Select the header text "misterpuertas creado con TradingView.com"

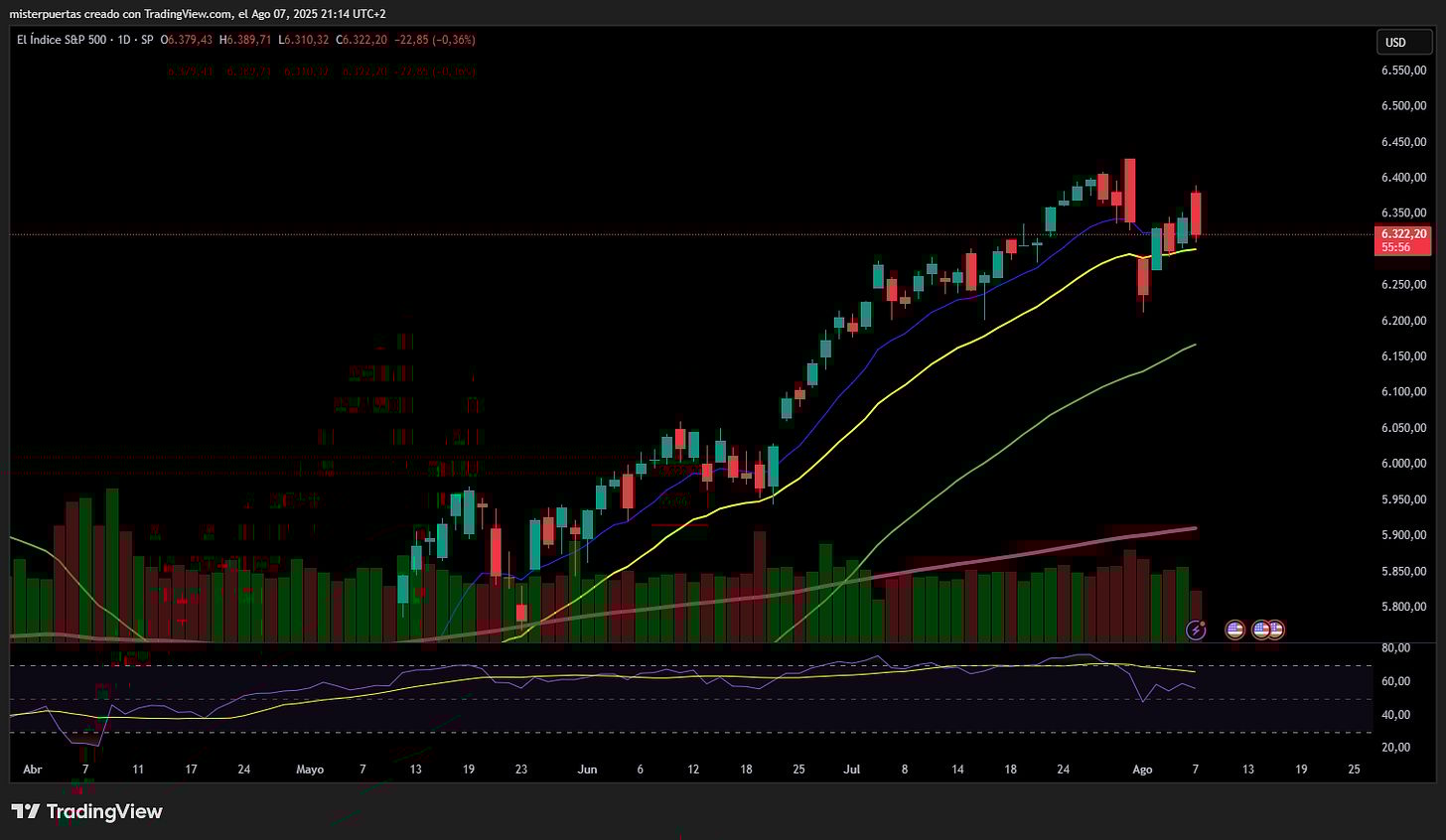click(x=119, y=13)
